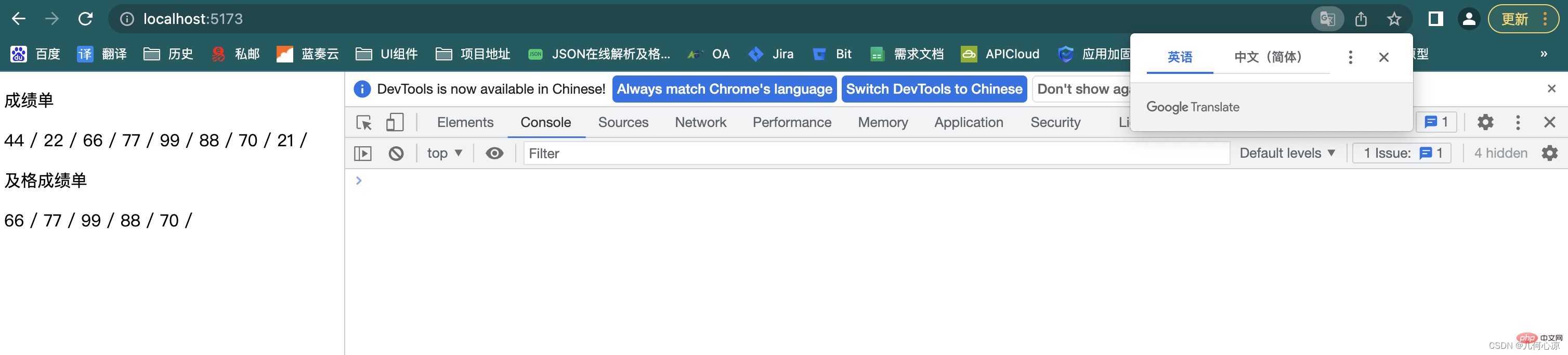Open the OA bookmark
Image resolution: width=1568 pixels, height=355 pixels.
click(x=709, y=54)
